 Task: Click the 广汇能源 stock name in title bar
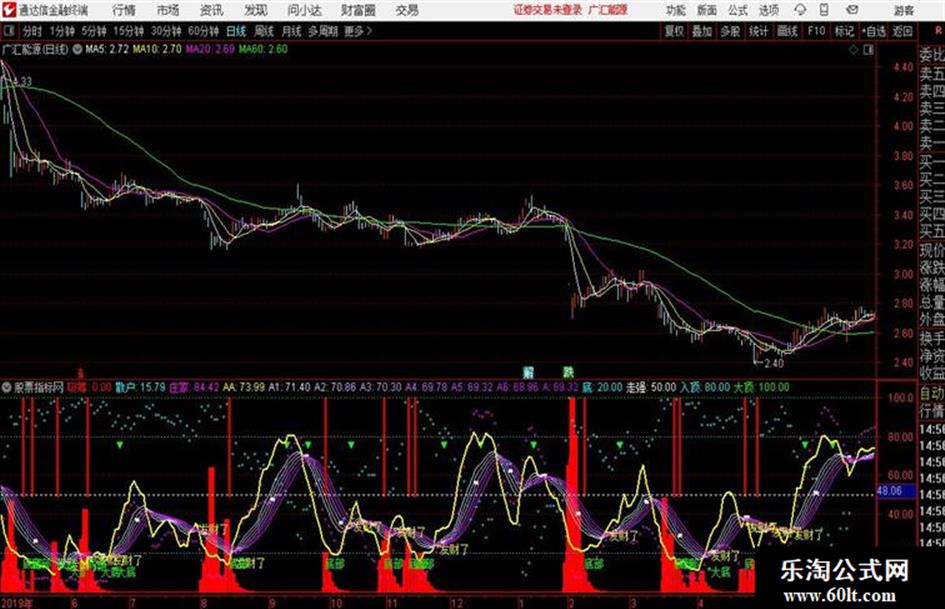(608, 10)
